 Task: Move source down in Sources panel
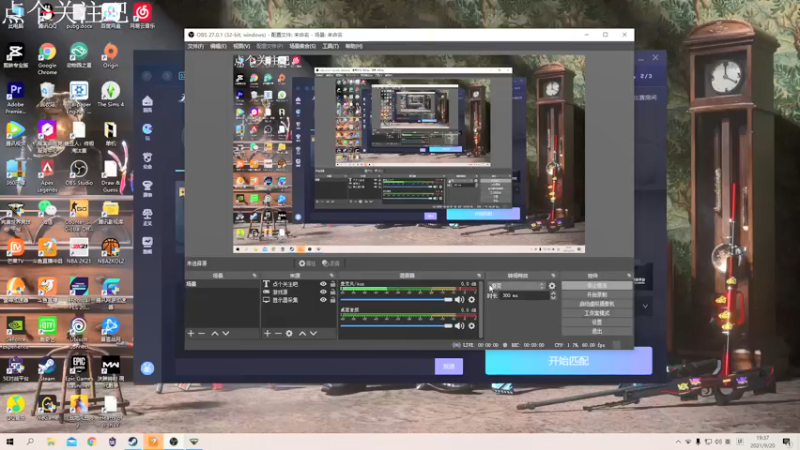(x=313, y=333)
